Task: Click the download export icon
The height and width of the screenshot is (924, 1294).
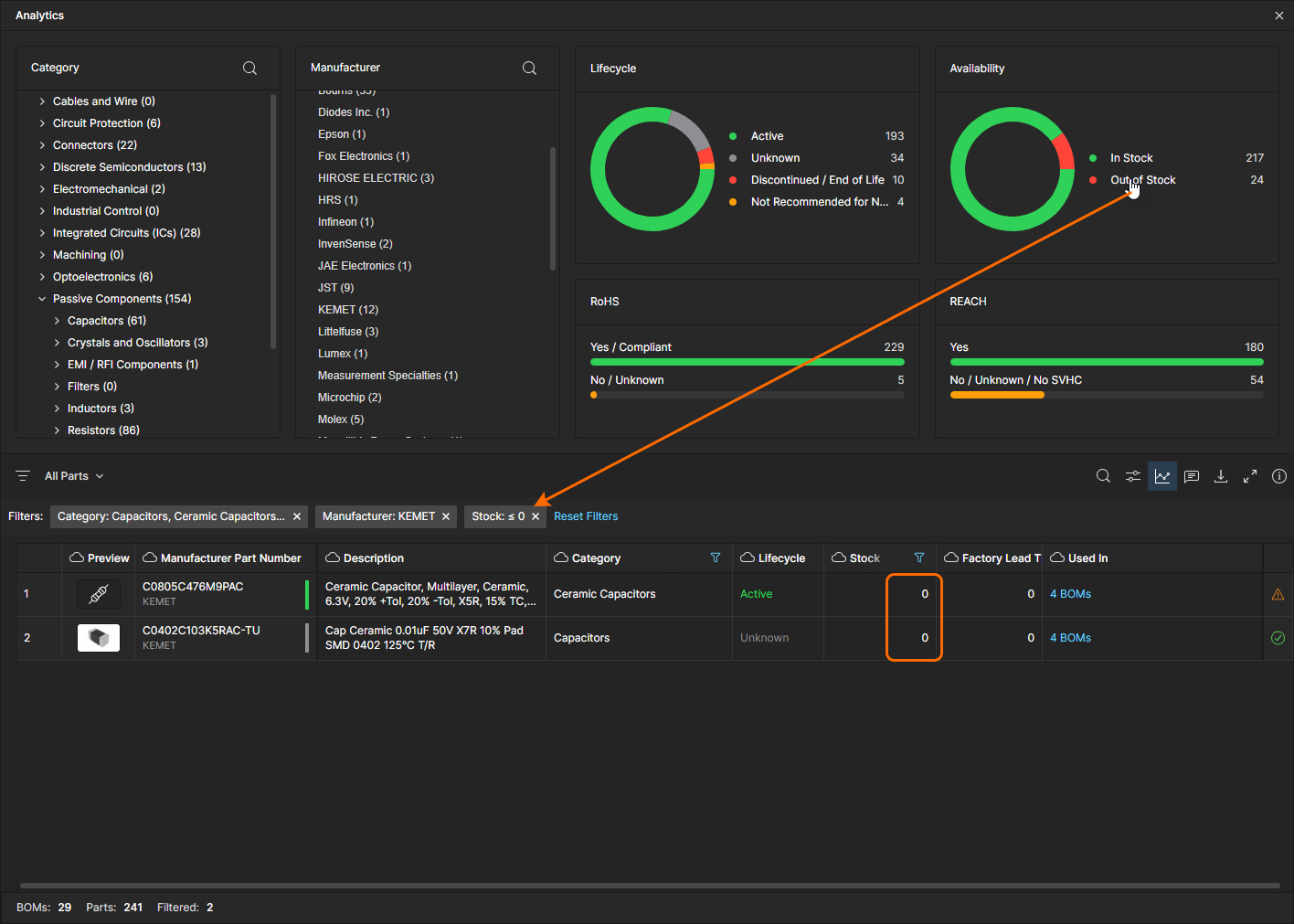Action: [x=1220, y=476]
